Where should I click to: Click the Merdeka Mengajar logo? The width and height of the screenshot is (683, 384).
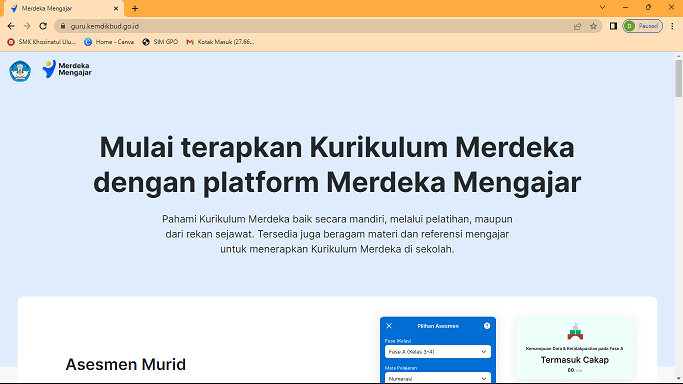click(x=67, y=69)
